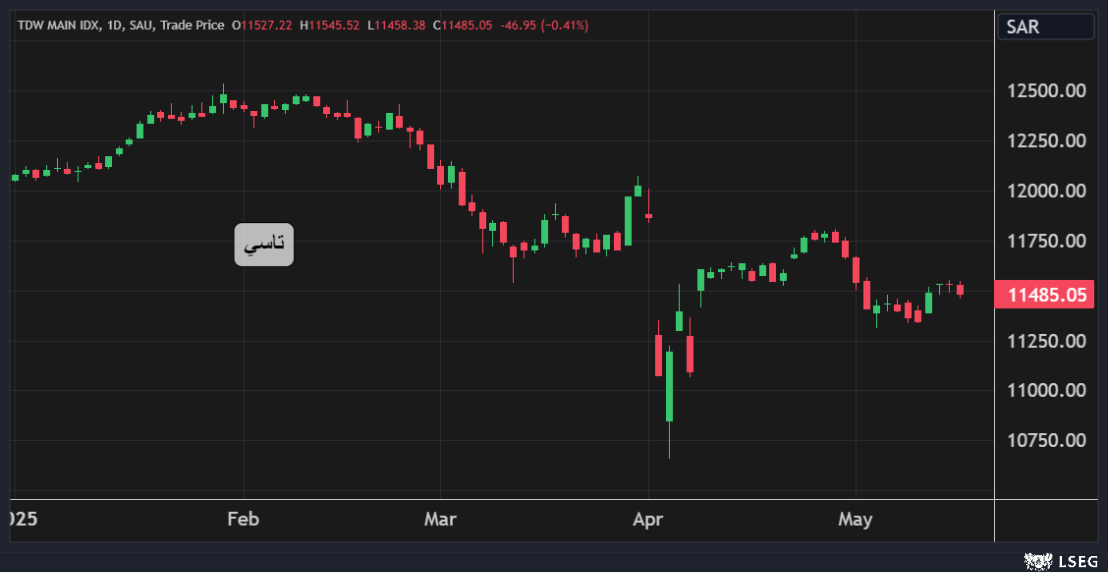
Task: Click the 10750.00 price scale label
Action: 1046,440
